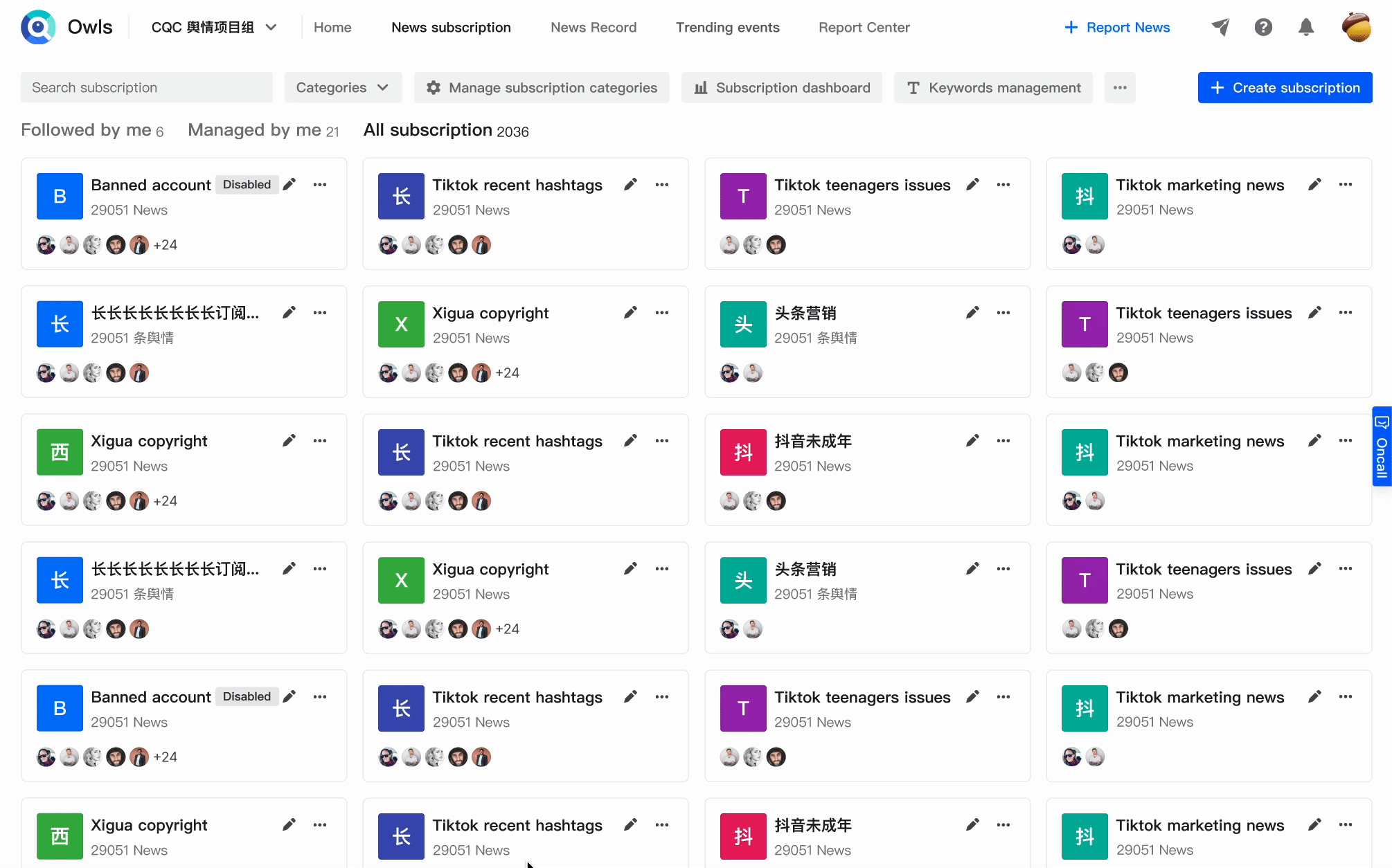This screenshot has width=1392, height=868.
Task: Open the News Record tab
Action: coord(594,28)
